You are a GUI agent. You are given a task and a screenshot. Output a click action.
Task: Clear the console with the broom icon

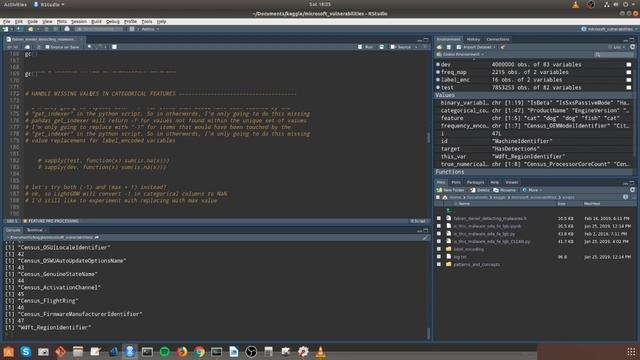[x=425, y=237]
